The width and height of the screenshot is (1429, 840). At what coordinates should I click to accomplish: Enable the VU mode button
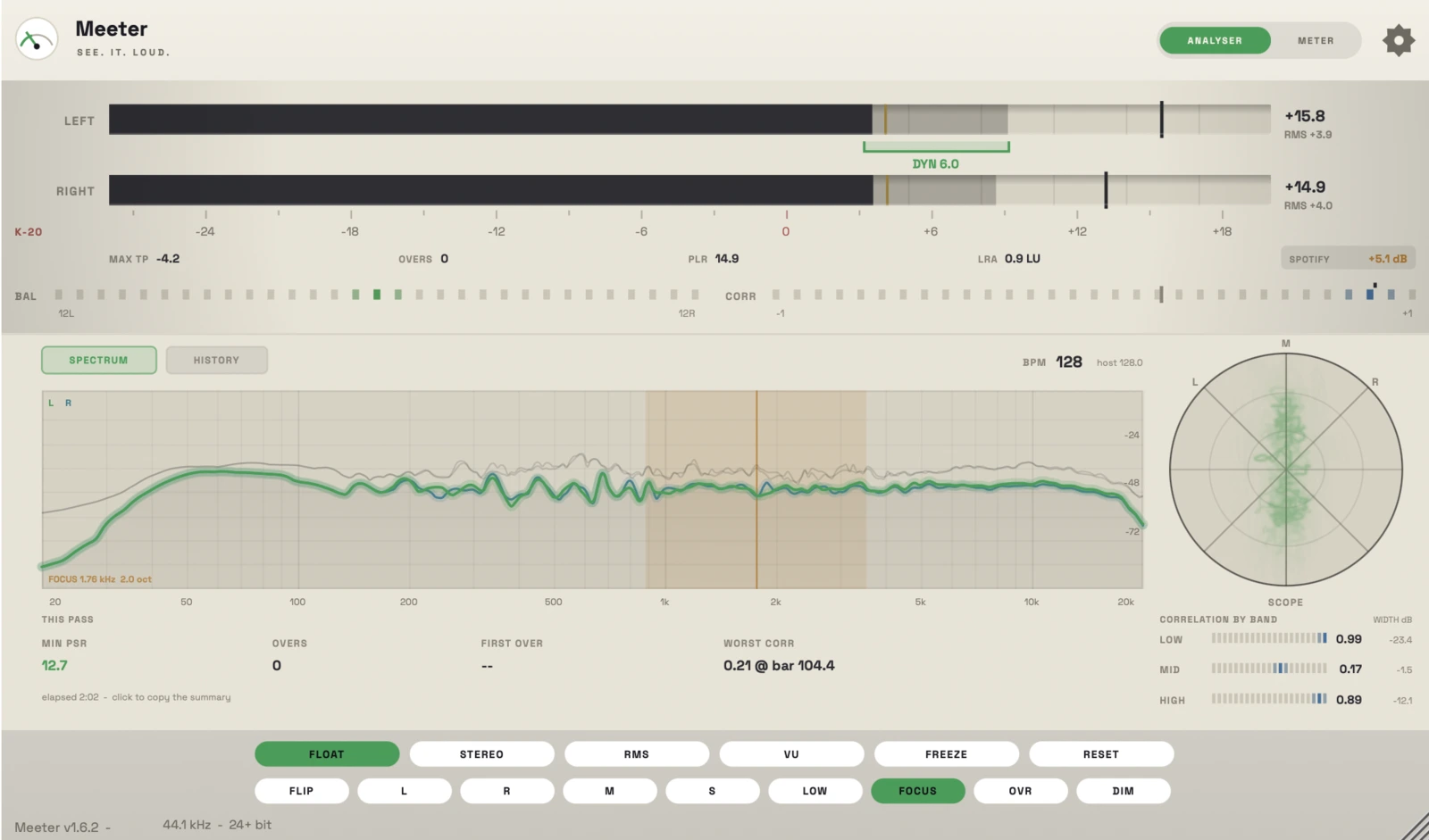click(791, 754)
